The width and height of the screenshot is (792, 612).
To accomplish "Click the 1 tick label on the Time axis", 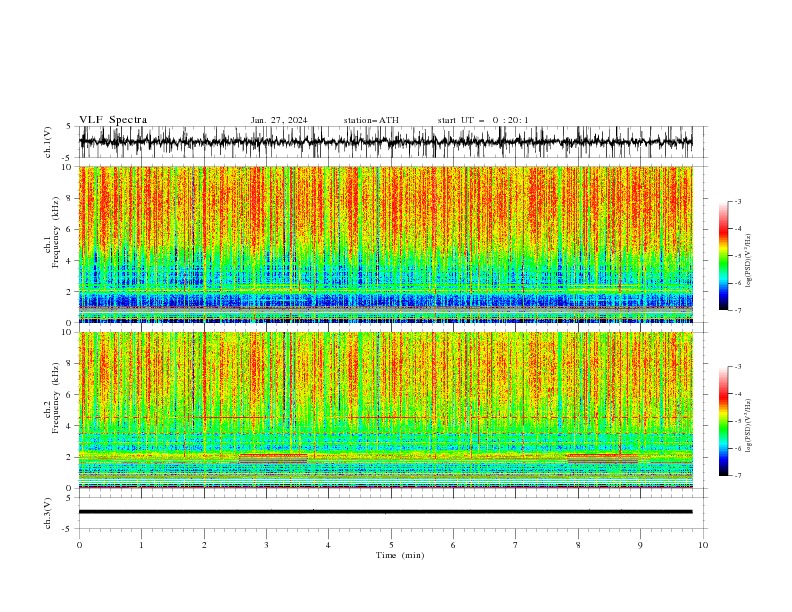I will [141, 545].
